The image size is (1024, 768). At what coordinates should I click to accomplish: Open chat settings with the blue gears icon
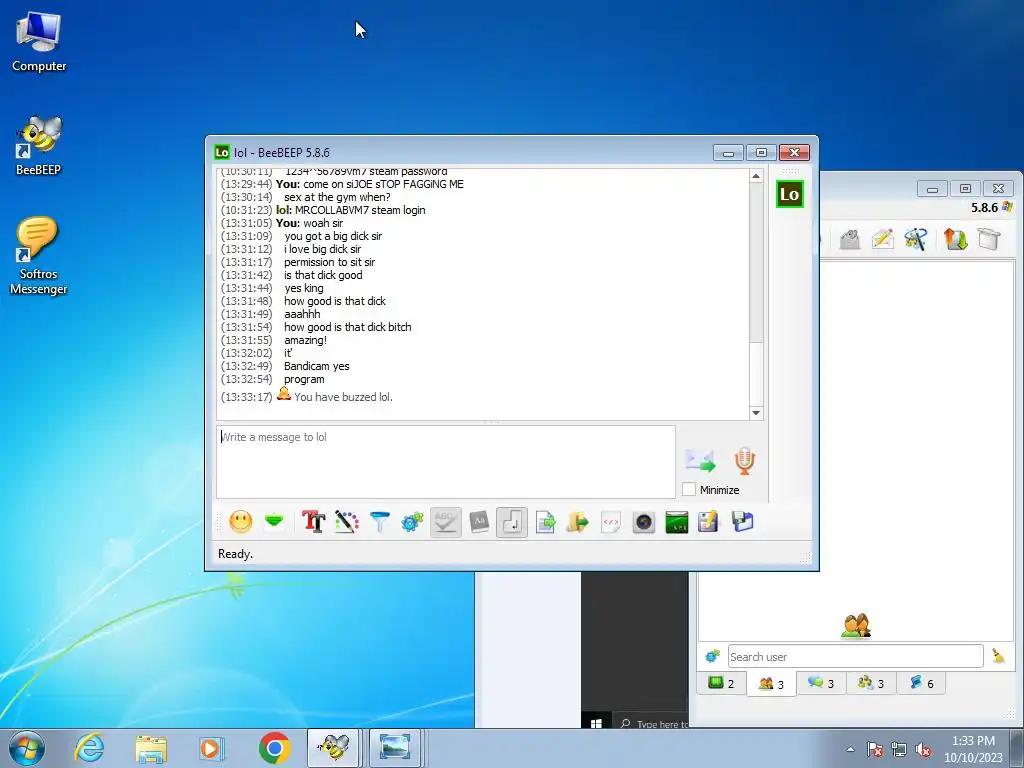point(412,522)
